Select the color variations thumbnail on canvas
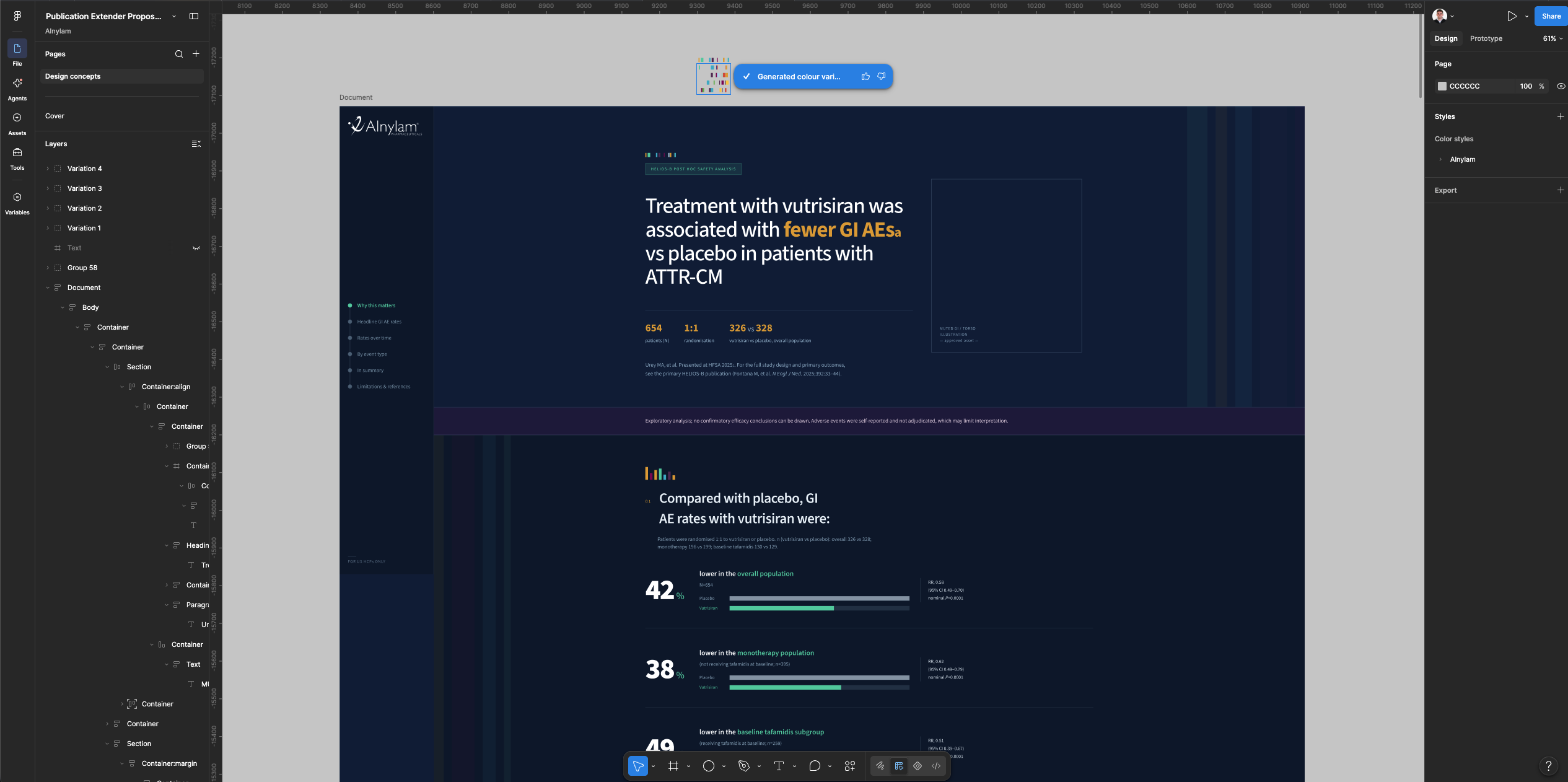This screenshot has height=782, width=1568. [x=713, y=79]
